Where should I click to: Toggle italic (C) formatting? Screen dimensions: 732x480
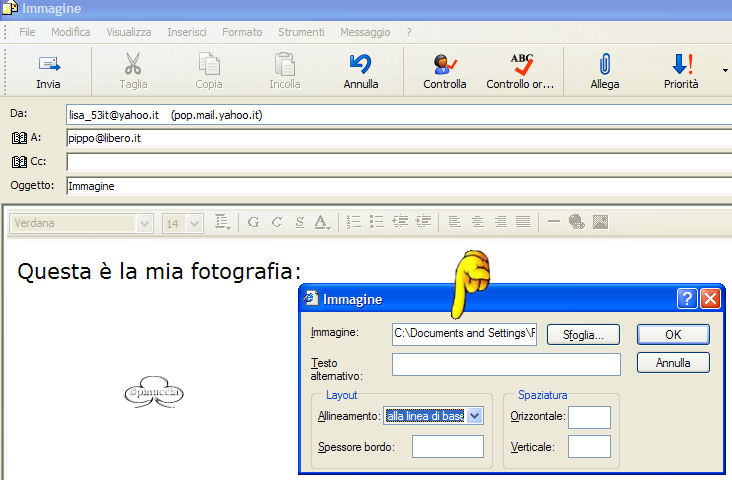pyautogui.click(x=277, y=222)
